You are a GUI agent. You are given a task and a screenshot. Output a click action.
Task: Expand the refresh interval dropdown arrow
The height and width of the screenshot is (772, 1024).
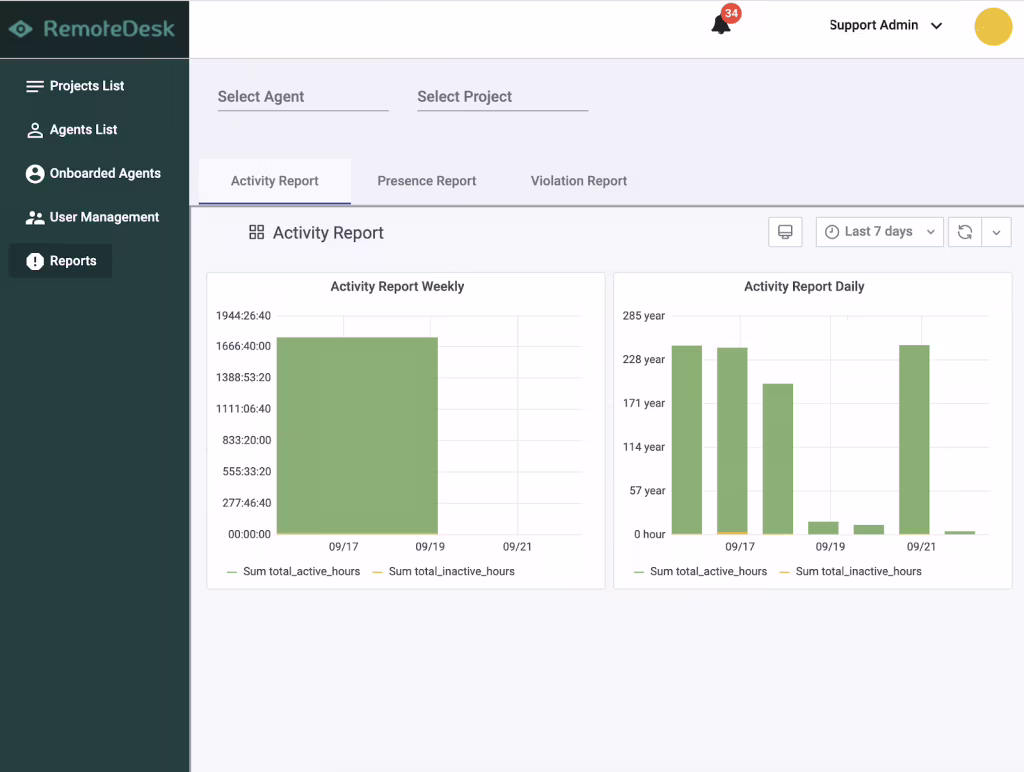(996, 232)
